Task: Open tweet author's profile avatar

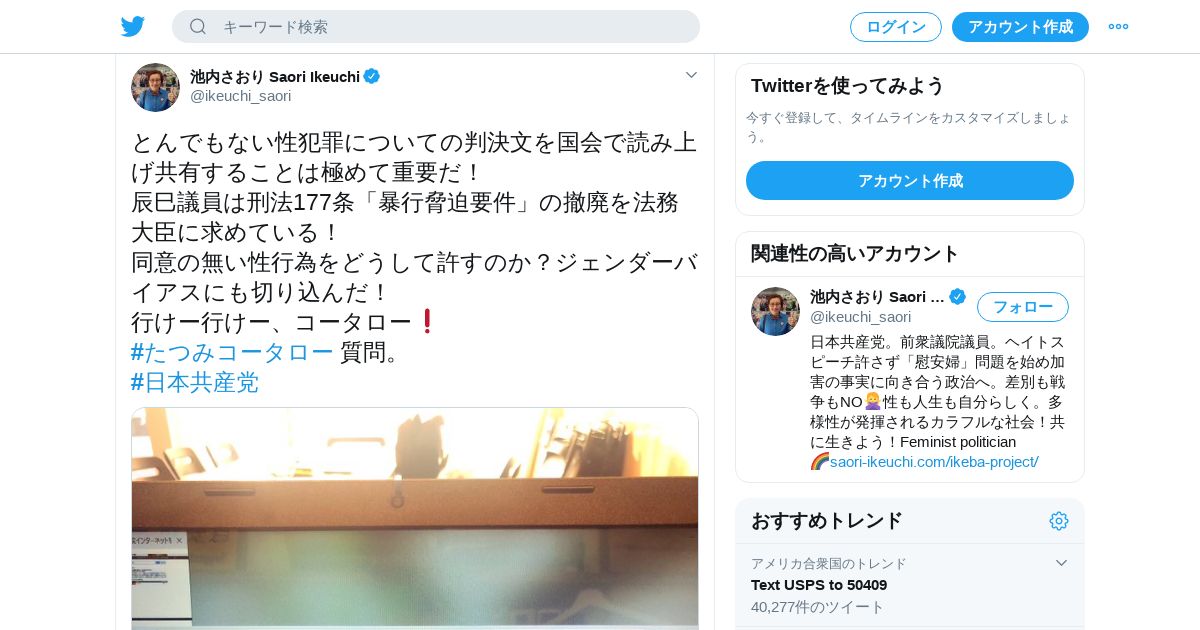Action: point(155,87)
